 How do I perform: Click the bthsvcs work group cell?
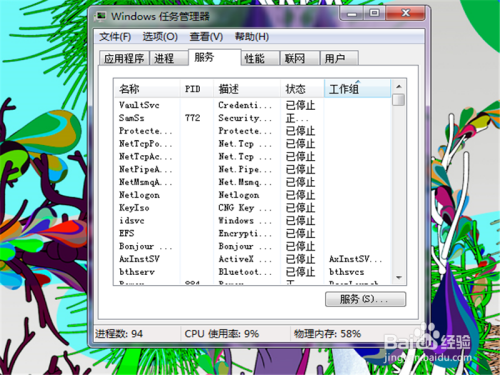347,272
